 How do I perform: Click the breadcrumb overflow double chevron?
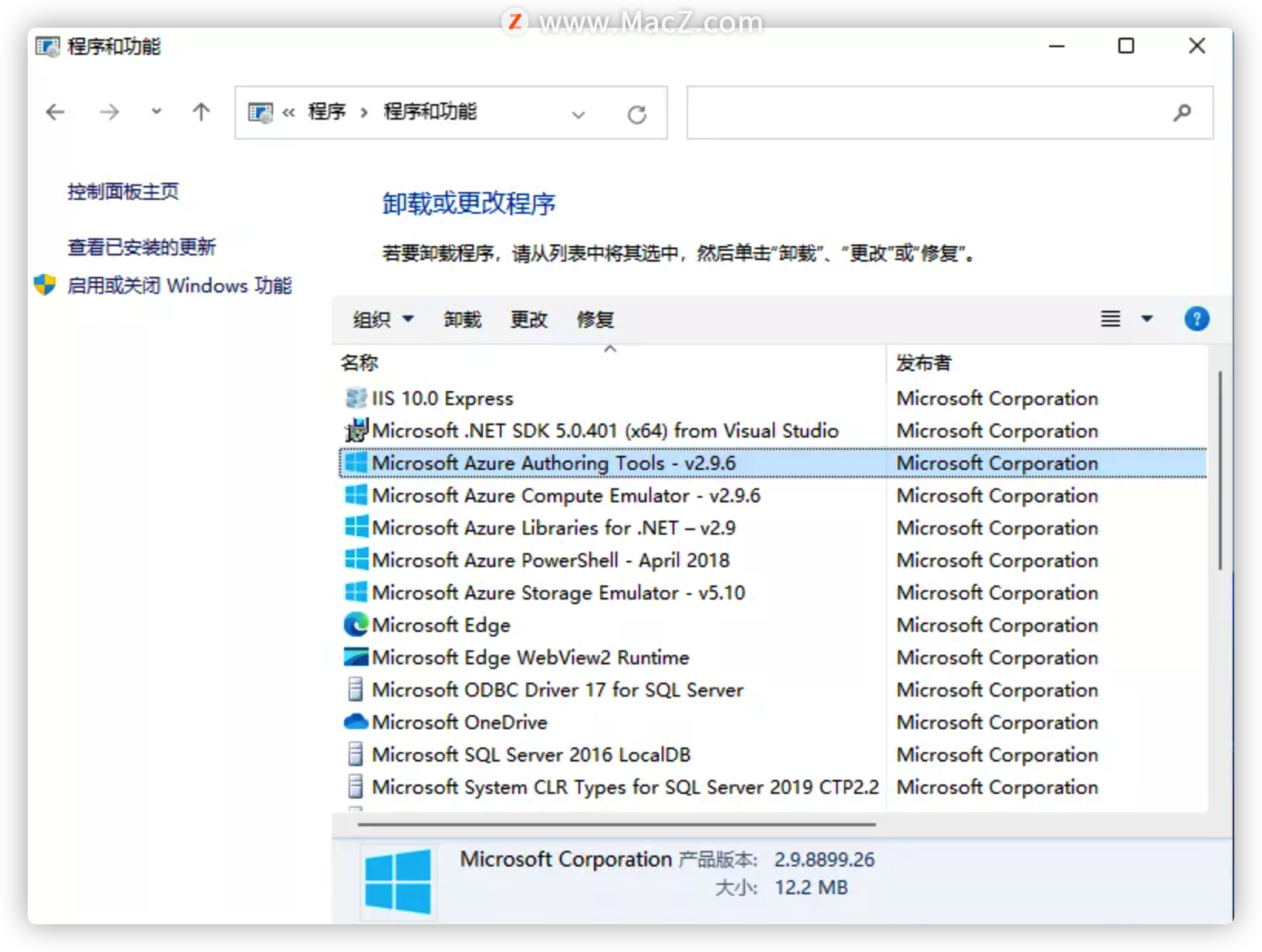(289, 113)
